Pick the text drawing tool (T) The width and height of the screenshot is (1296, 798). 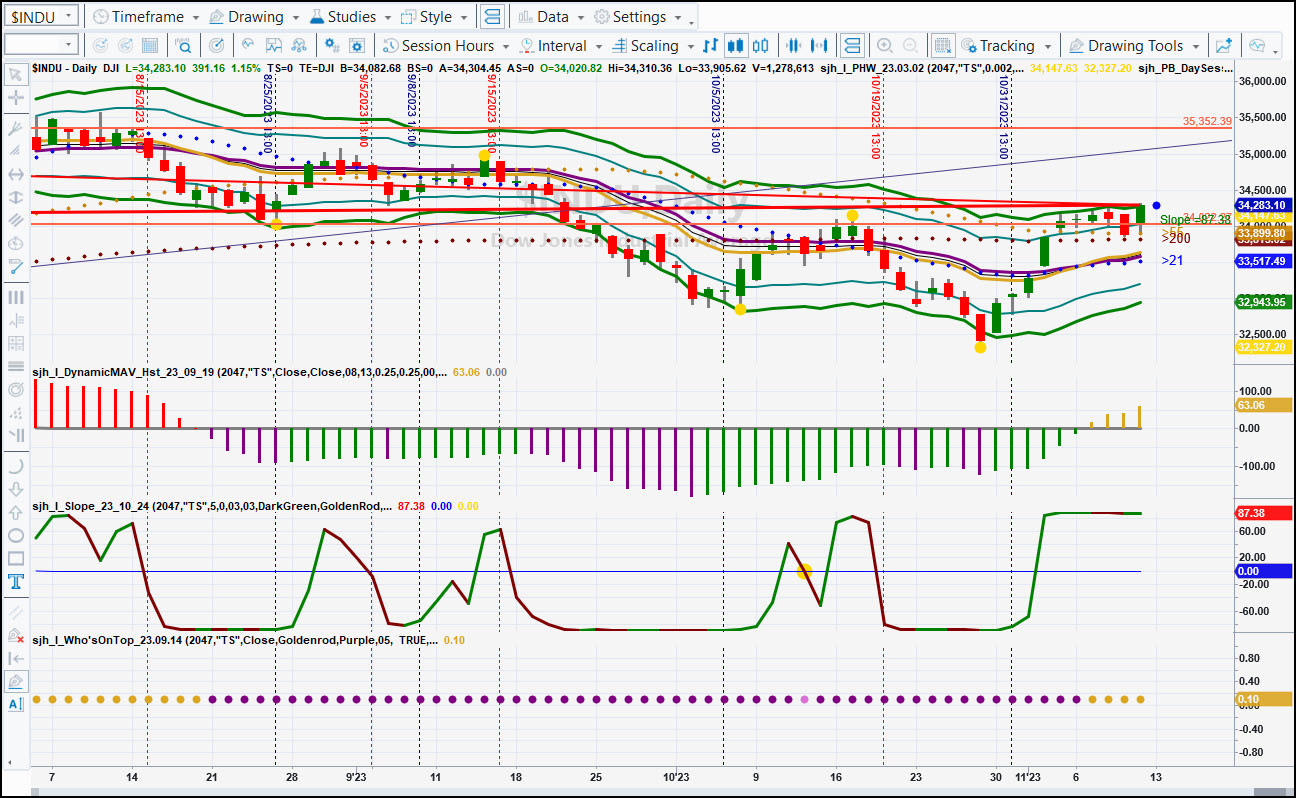pyautogui.click(x=15, y=582)
